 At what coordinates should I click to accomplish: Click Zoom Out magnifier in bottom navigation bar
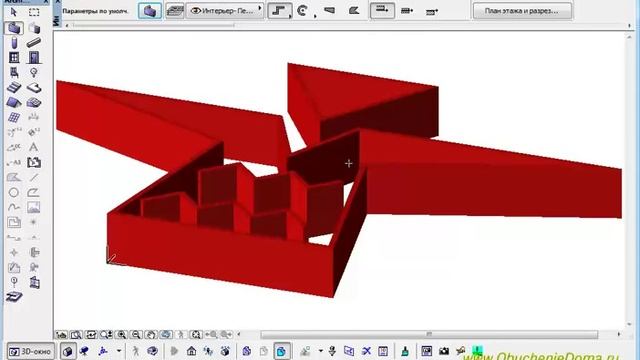click(136, 335)
